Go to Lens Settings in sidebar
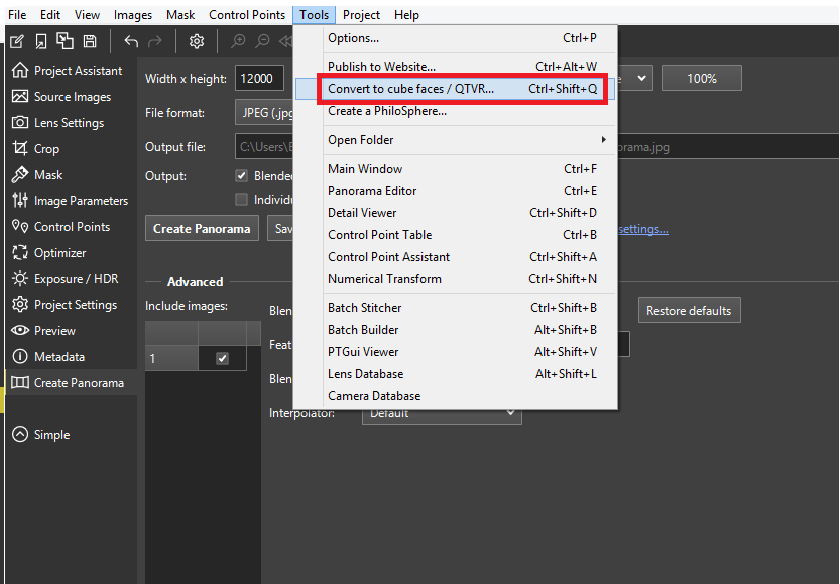Viewport: 840px width, 584px height. [x=68, y=123]
